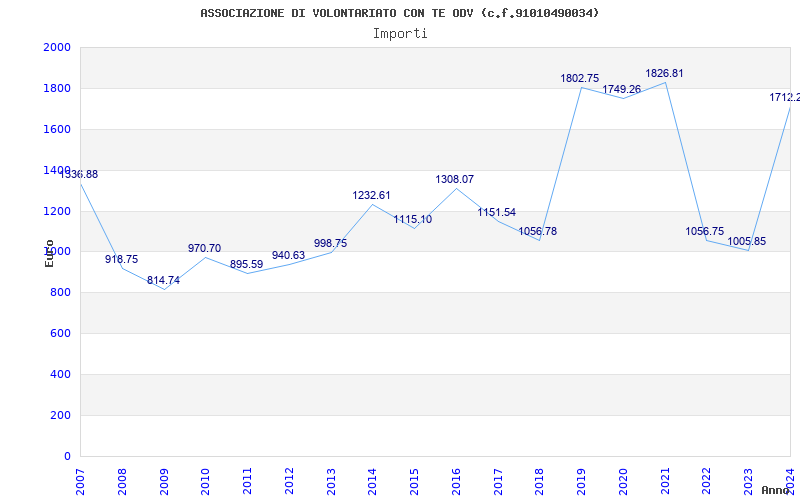Image resolution: width=800 pixels, height=500 pixels.
Task: Select the data label 1336.88
Action: pyautogui.click(x=79, y=174)
